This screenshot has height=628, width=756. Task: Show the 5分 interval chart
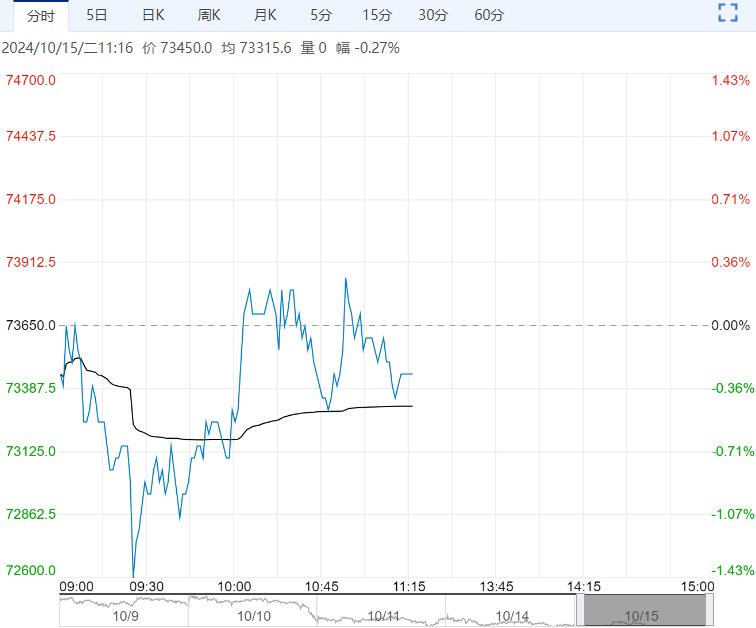pyautogui.click(x=321, y=15)
